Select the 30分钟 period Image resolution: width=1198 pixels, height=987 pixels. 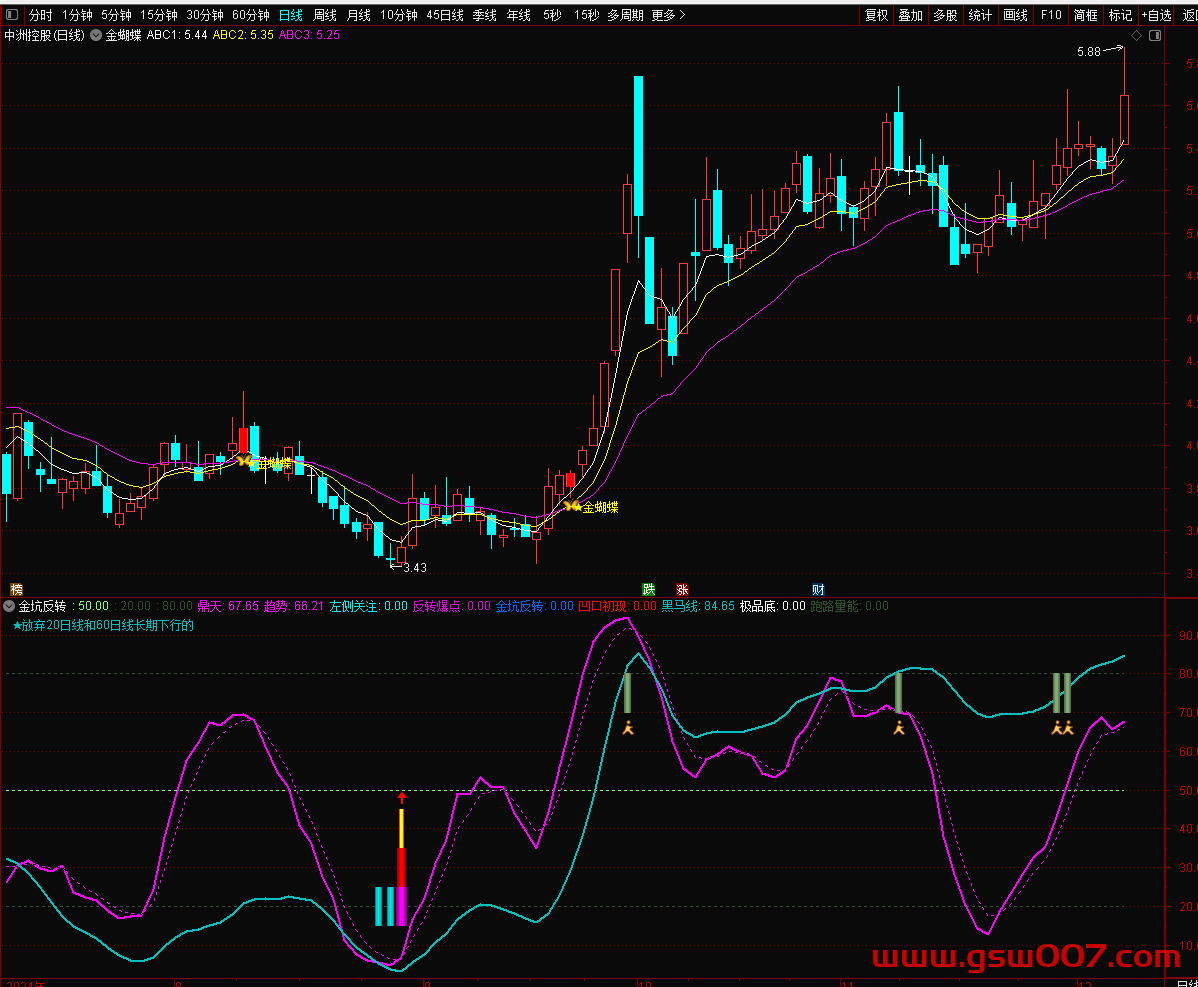coord(205,15)
